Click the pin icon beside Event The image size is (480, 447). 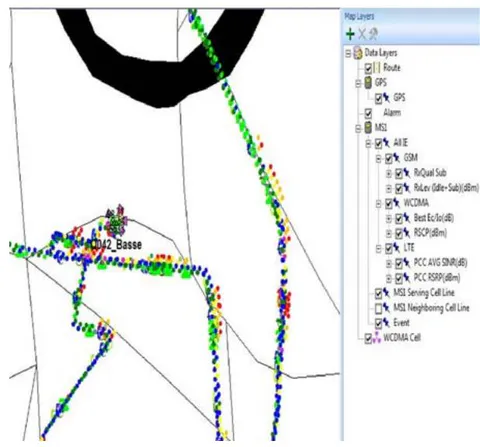click(387, 322)
